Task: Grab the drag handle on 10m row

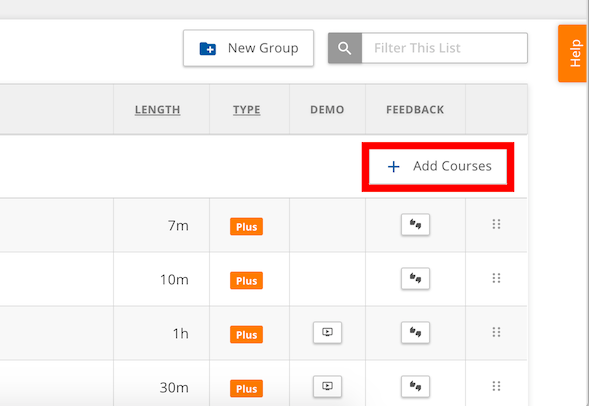Action: click(496, 278)
